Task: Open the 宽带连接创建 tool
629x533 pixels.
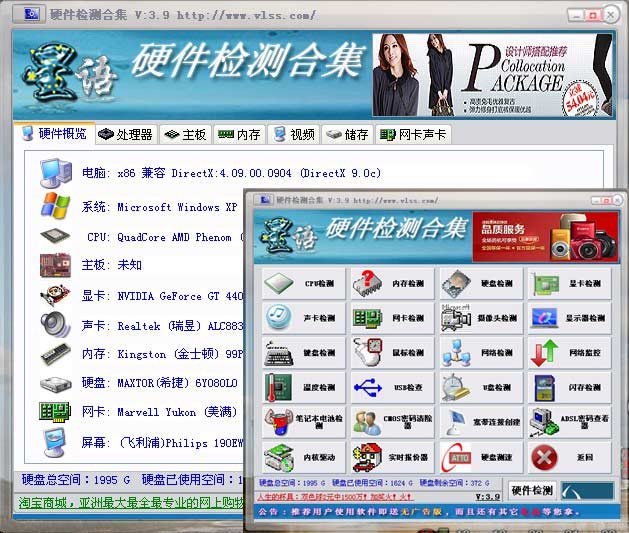Action: coord(481,422)
